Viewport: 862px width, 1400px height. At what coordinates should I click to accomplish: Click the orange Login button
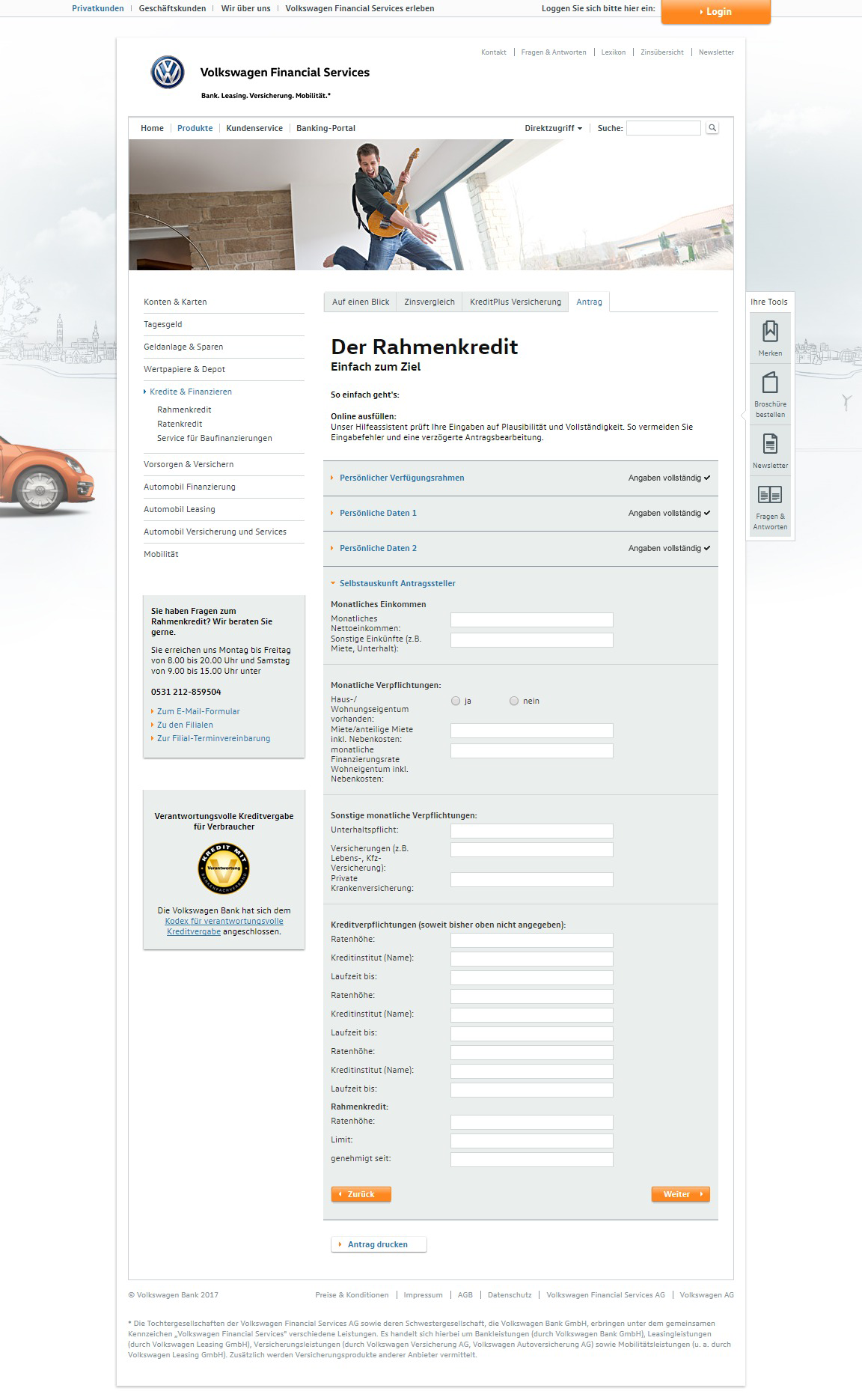tap(715, 12)
